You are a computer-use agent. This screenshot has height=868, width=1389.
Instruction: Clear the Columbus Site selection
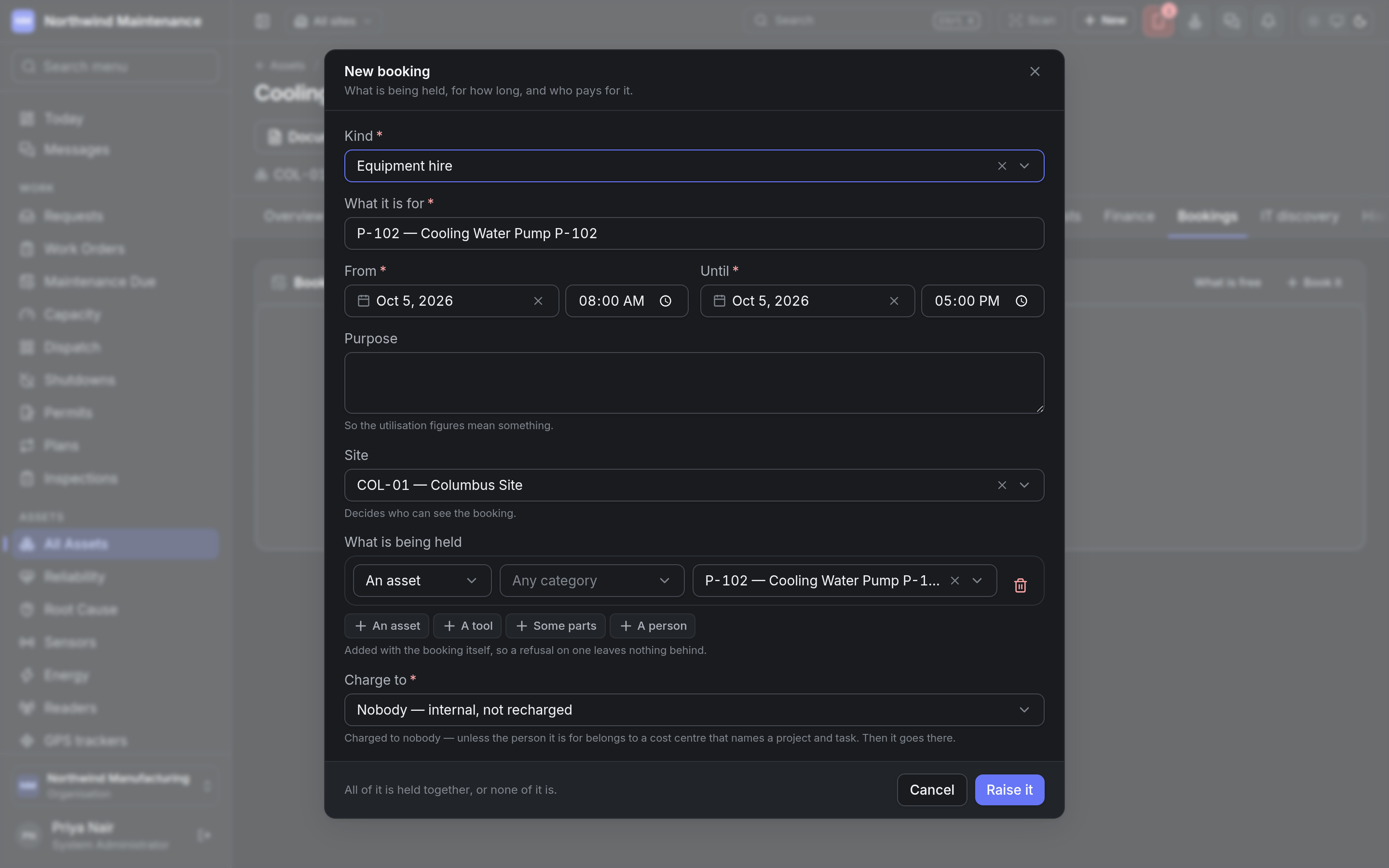(x=1002, y=485)
